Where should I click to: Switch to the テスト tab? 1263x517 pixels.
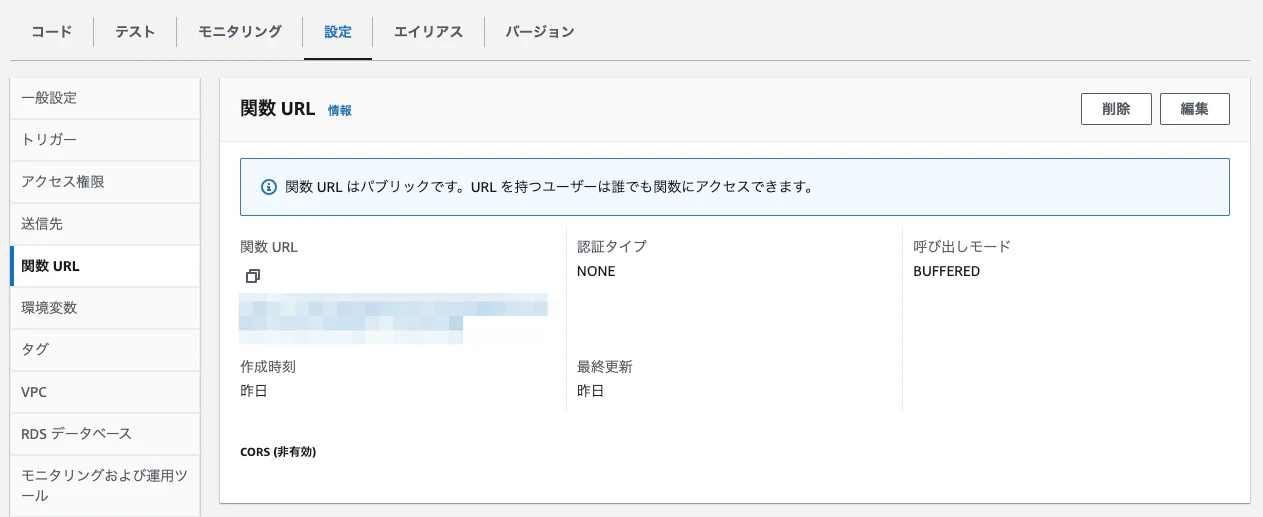click(x=135, y=32)
